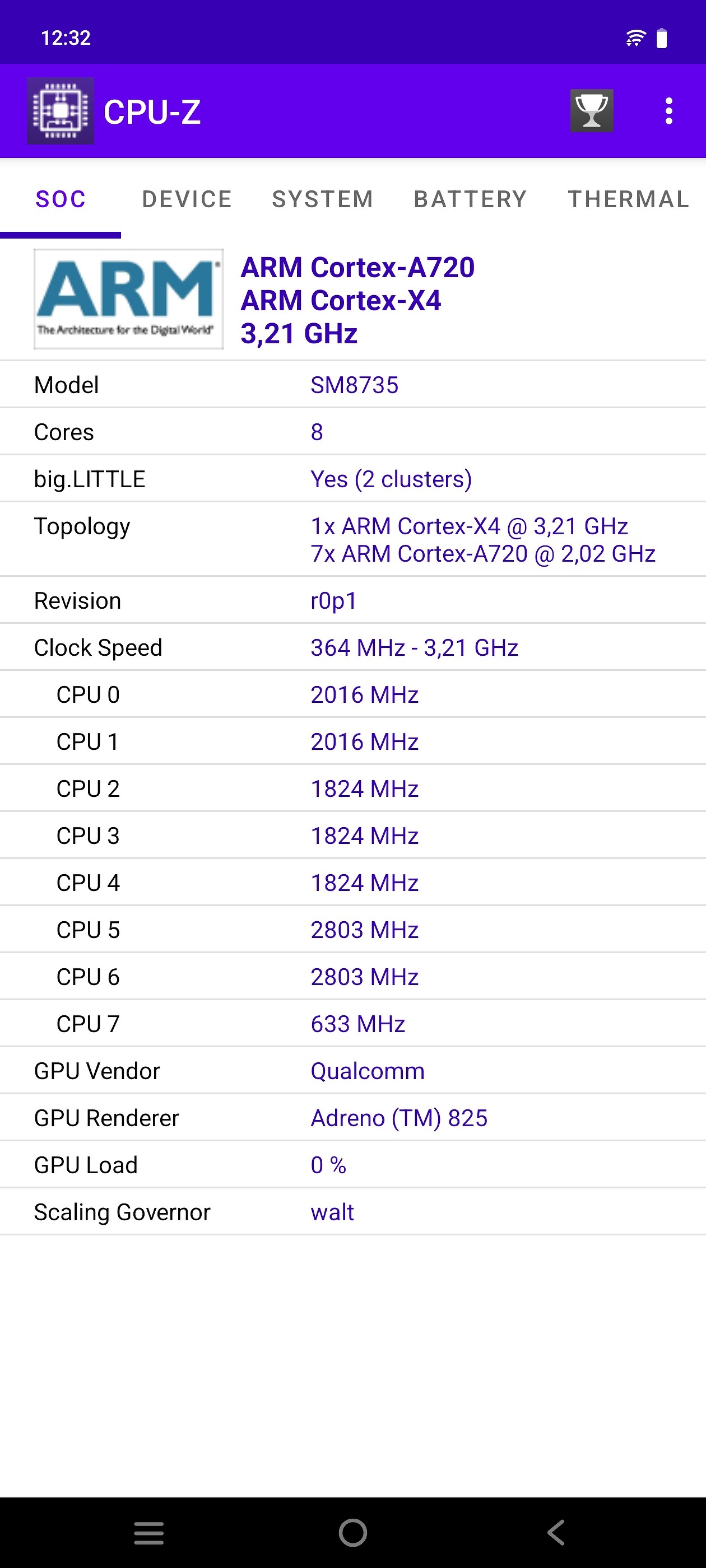
Task: Tap the GPU Renderer Adreno row
Action: pyautogui.click(x=352, y=1118)
